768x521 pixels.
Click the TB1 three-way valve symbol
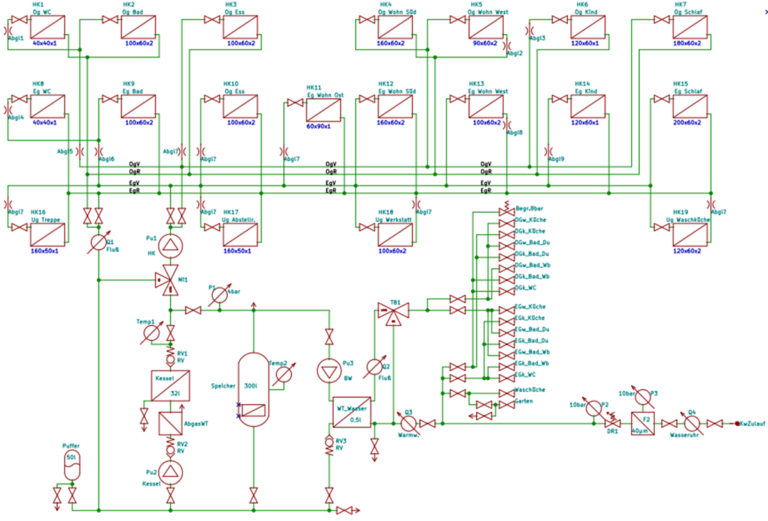pyautogui.click(x=393, y=313)
